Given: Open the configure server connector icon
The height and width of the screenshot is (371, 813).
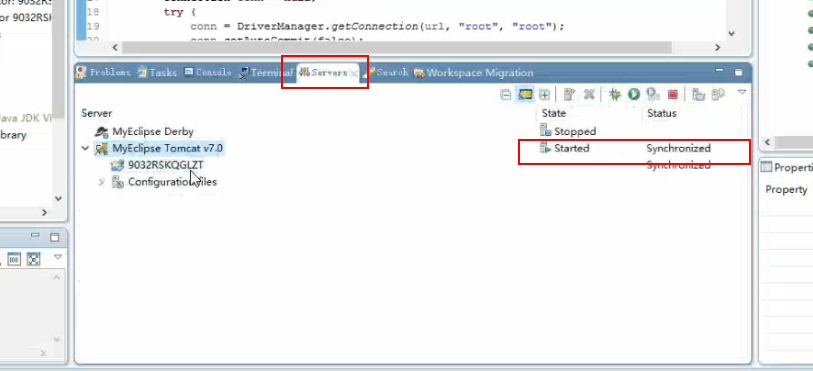Looking at the screenshot, I should click(569, 94).
